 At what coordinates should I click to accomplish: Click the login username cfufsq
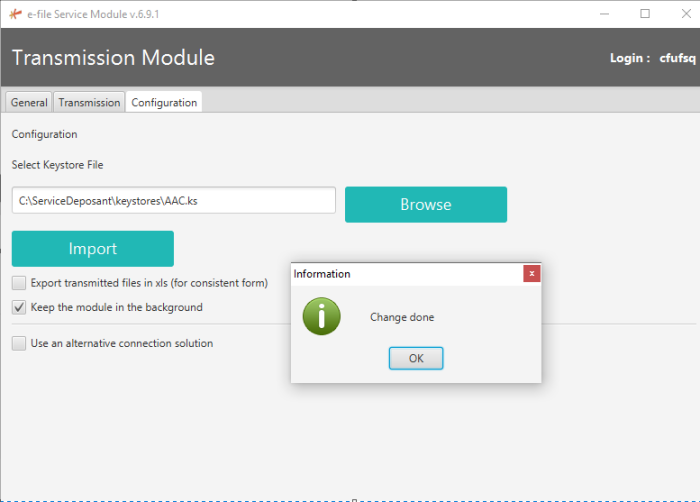pyautogui.click(x=677, y=58)
